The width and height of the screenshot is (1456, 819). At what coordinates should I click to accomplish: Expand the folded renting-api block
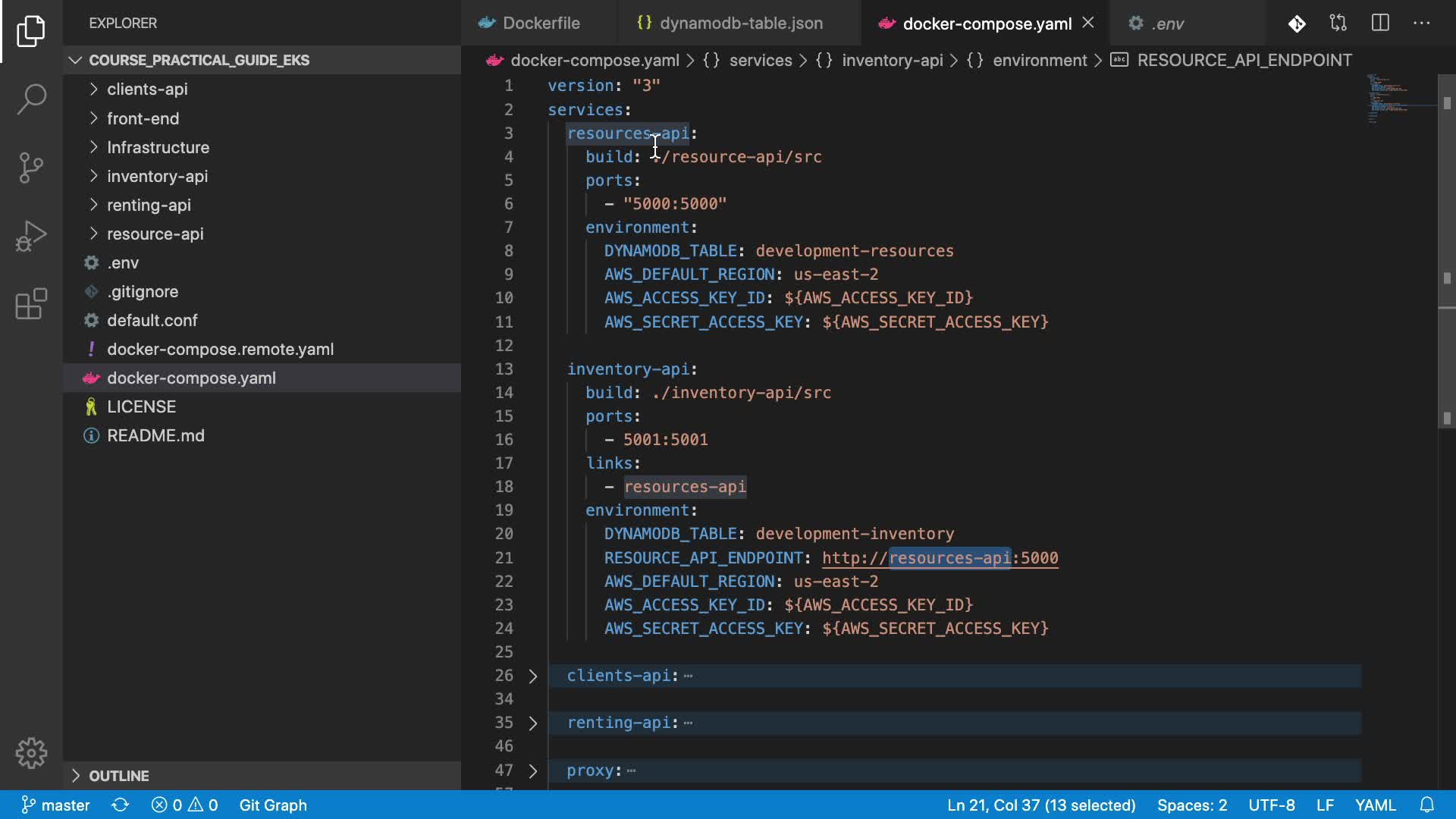coord(533,723)
